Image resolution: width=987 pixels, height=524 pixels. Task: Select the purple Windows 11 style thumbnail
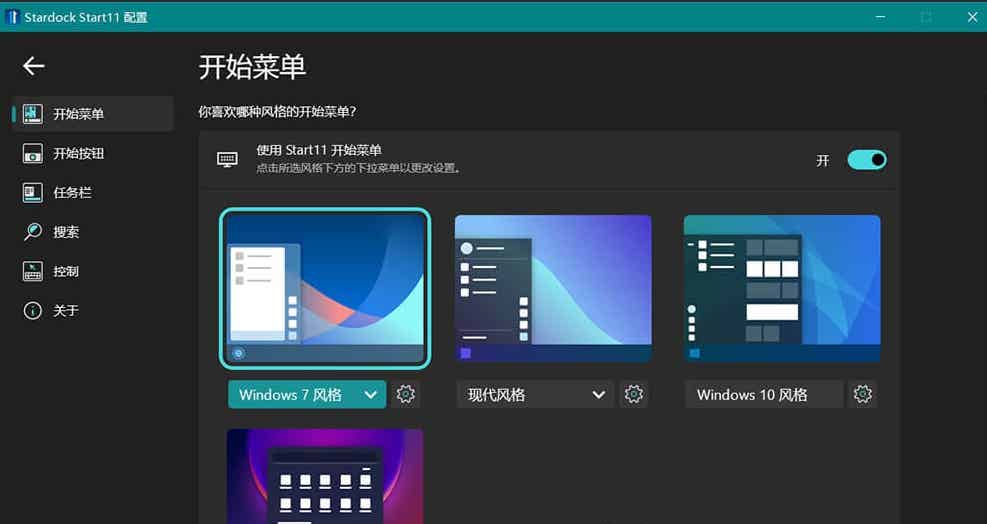pyautogui.click(x=325, y=476)
